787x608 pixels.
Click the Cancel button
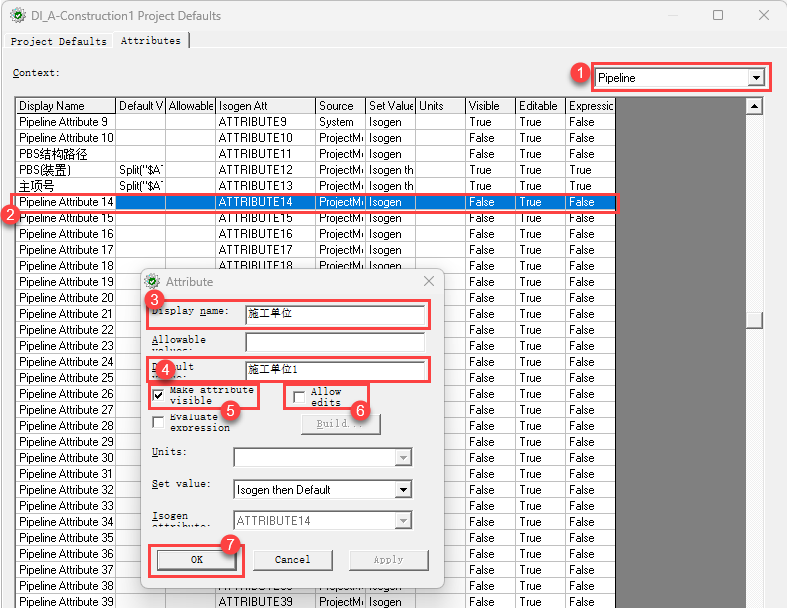pos(292,560)
